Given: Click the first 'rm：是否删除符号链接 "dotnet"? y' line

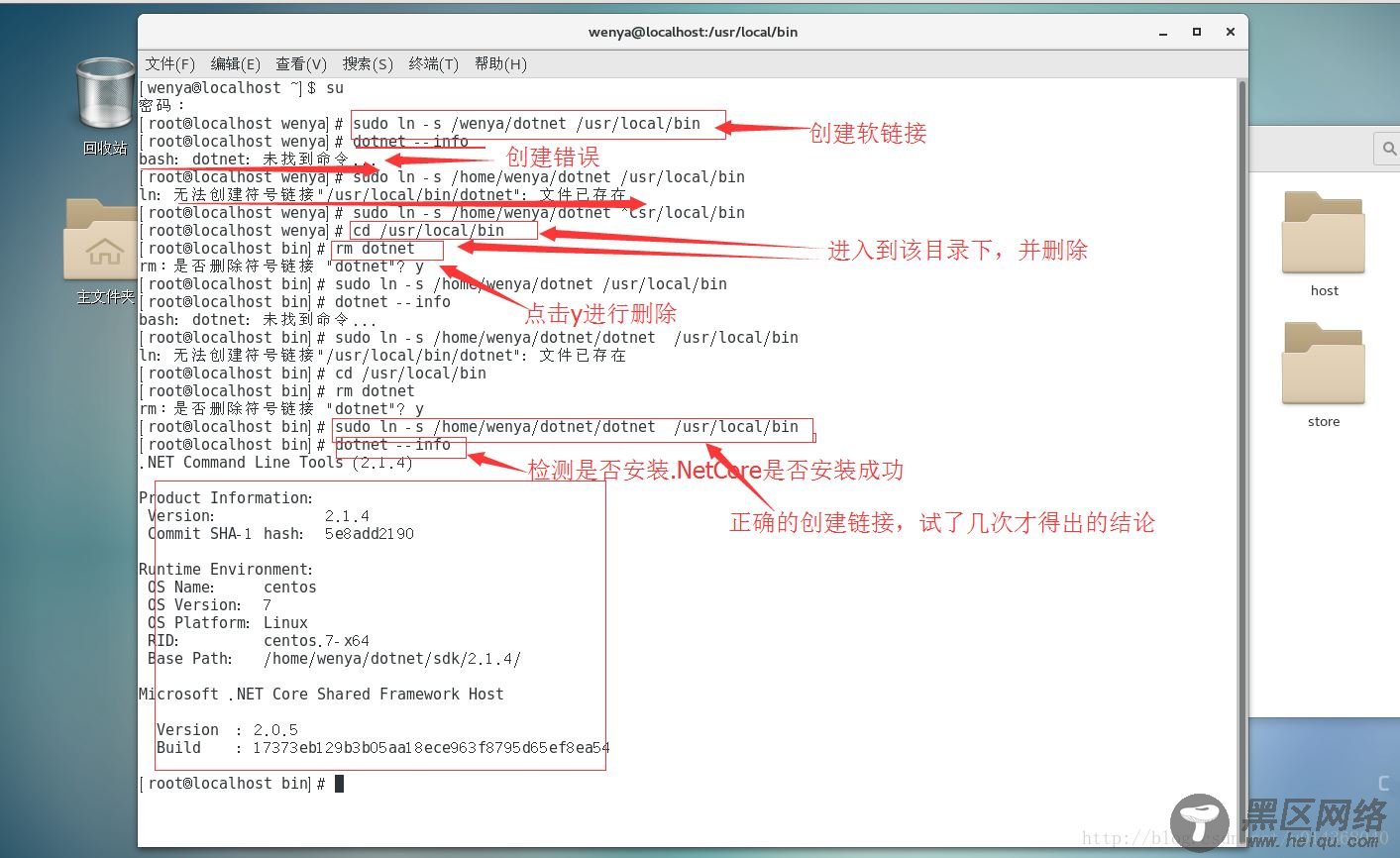Looking at the screenshot, I should (x=281, y=267).
